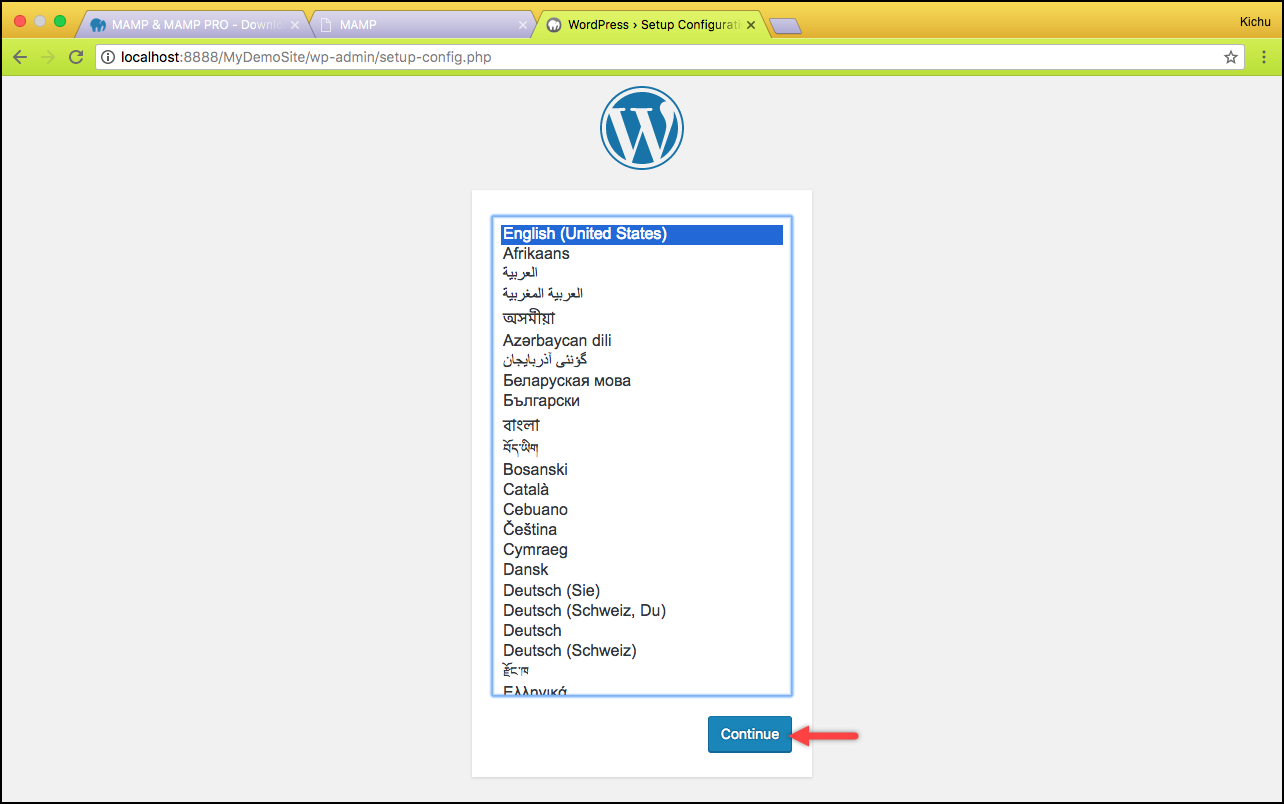Click the address bar URL
This screenshot has height=804, width=1284.
click(306, 57)
